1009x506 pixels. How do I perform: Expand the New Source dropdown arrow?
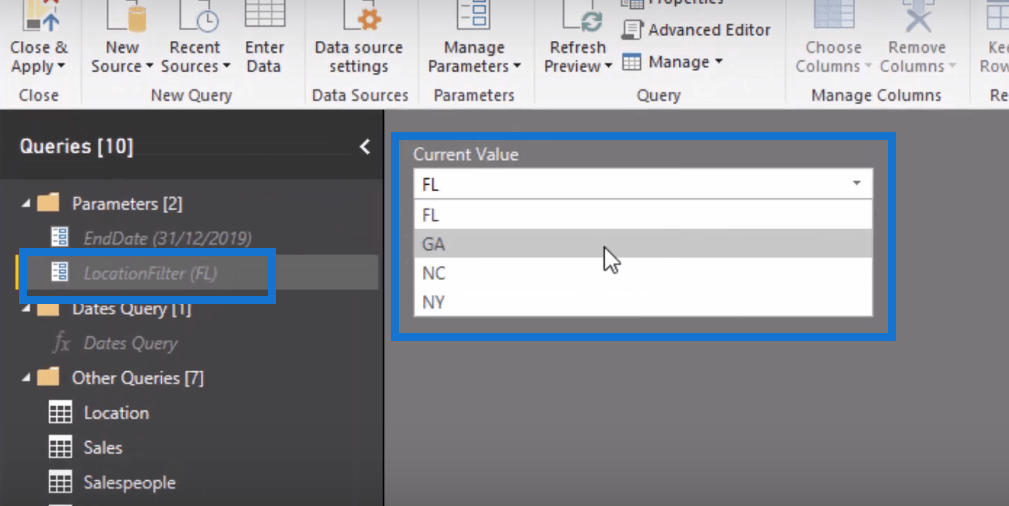(149, 66)
